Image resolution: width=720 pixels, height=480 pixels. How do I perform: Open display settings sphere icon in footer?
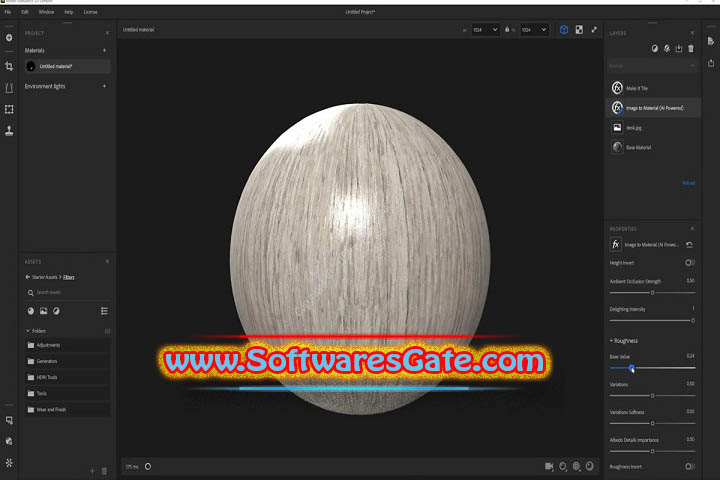coord(590,466)
